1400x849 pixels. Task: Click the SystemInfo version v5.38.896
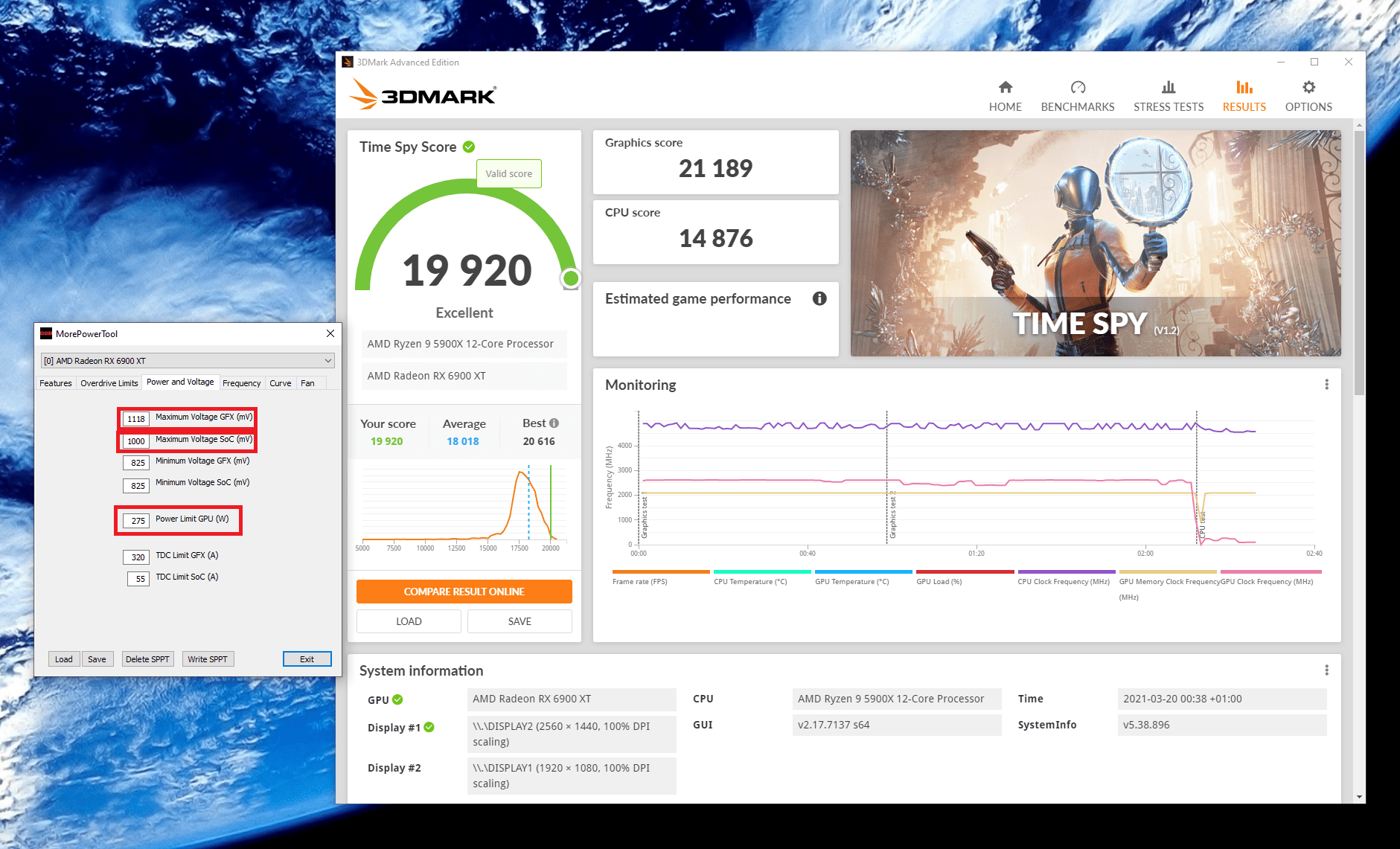(x=1222, y=725)
